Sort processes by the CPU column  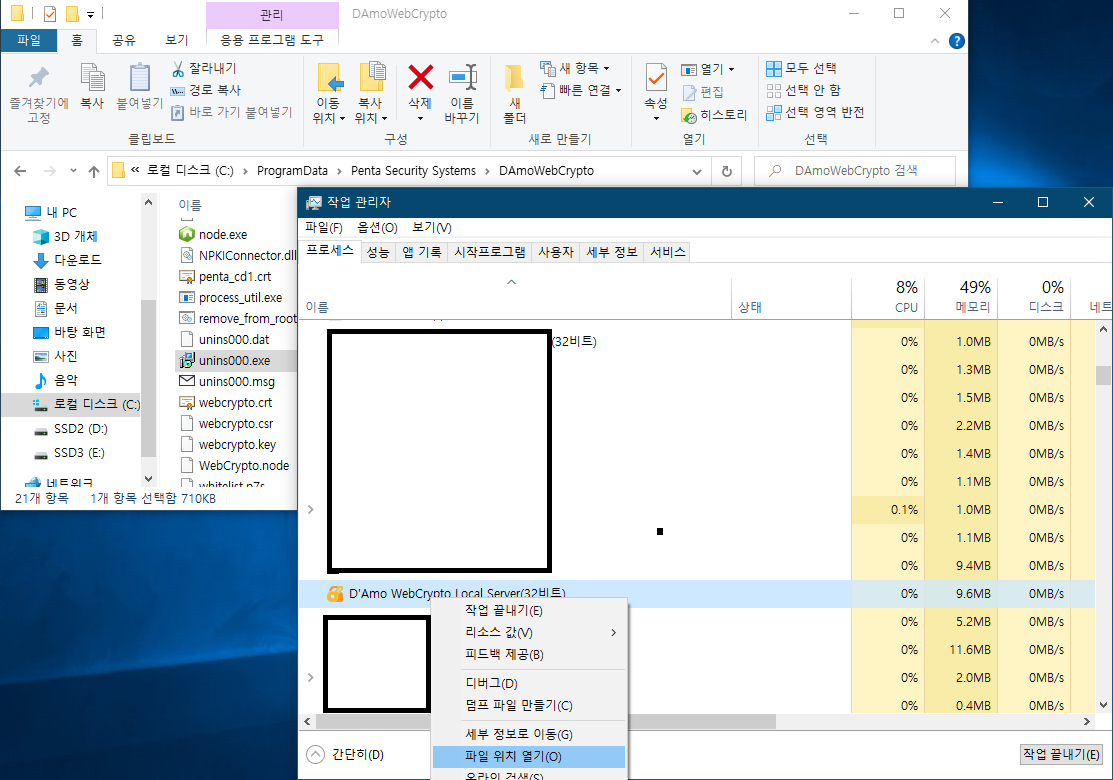pos(887,297)
